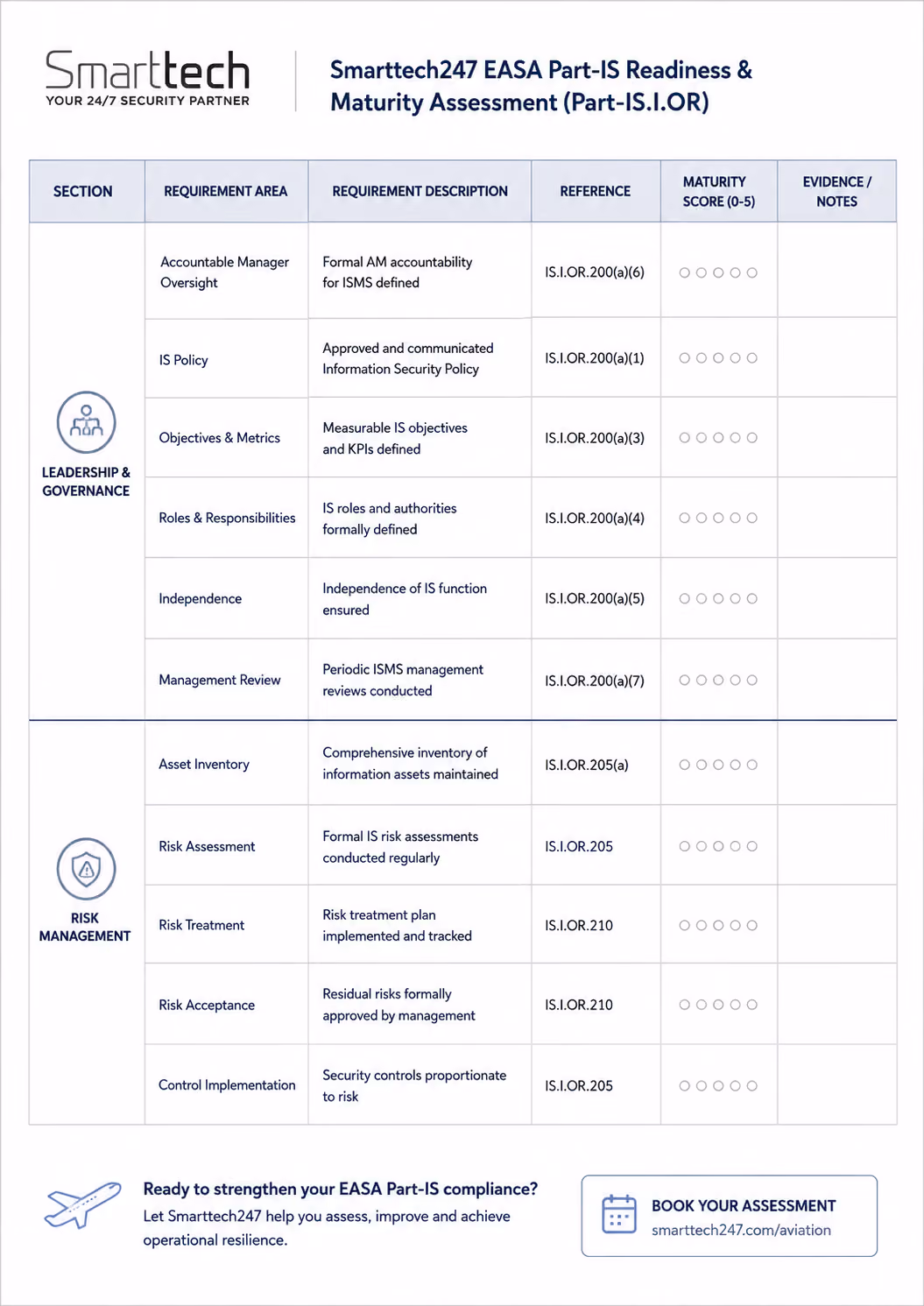Select last maturity circle for Risk Assessment
Image resolution: width=924 pixels, height=1306 pixels.
[x=752, y=846]
